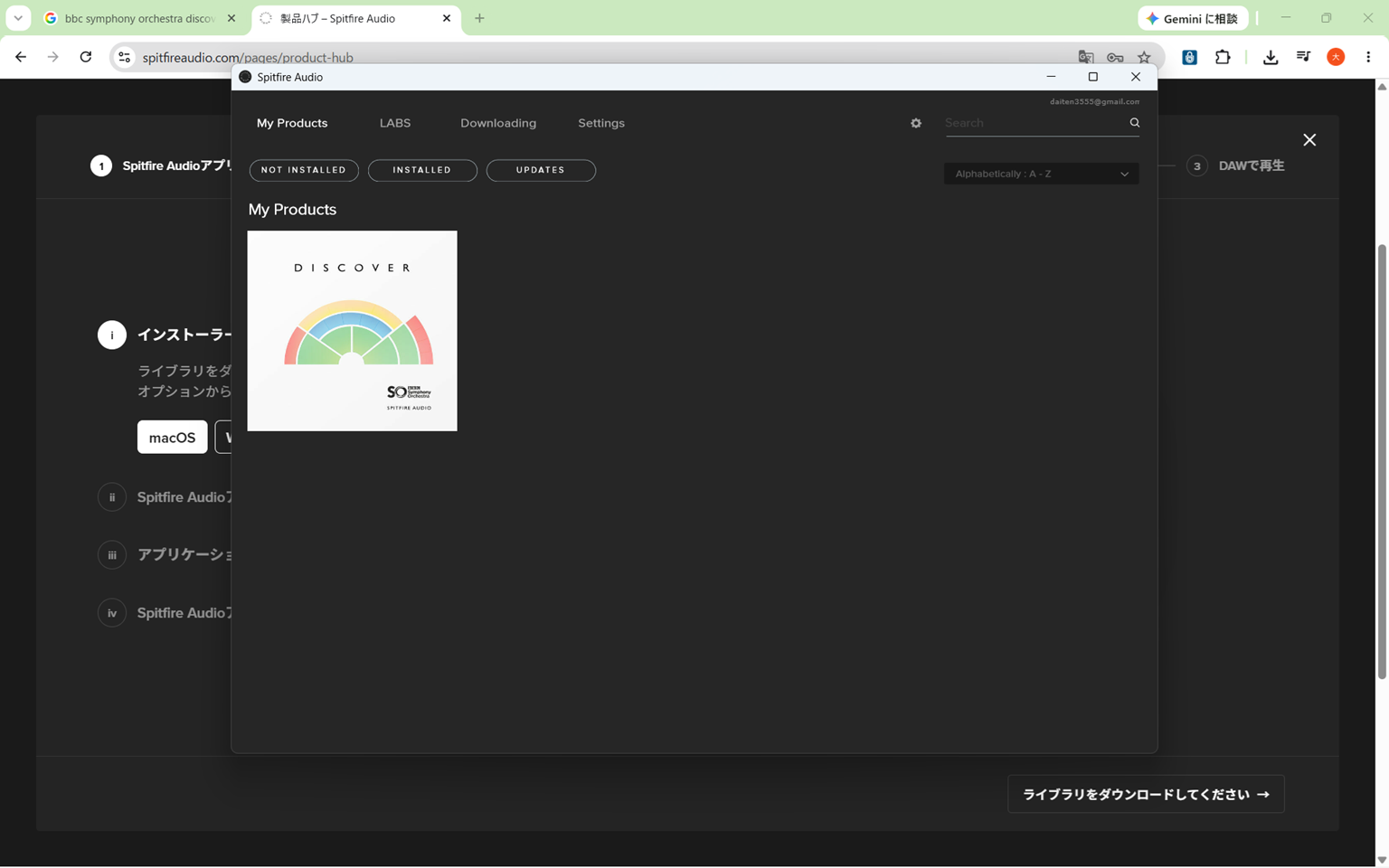Open the Chrome extensions puzzle icon
This screenshot has width=1389, height=868.
pos(1223,57)
